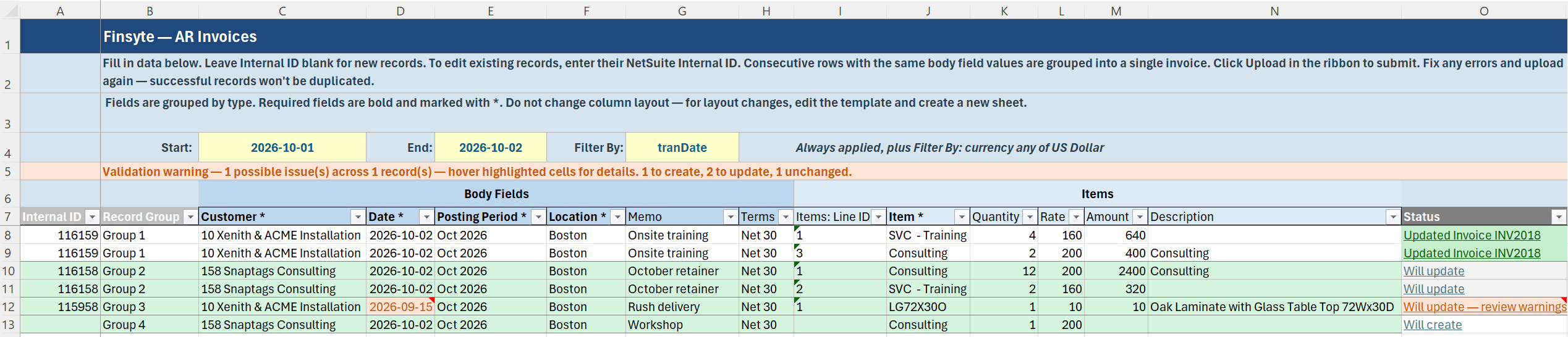Open the Updated Invoice INV2018 link in row 9

pos(1472,253)
